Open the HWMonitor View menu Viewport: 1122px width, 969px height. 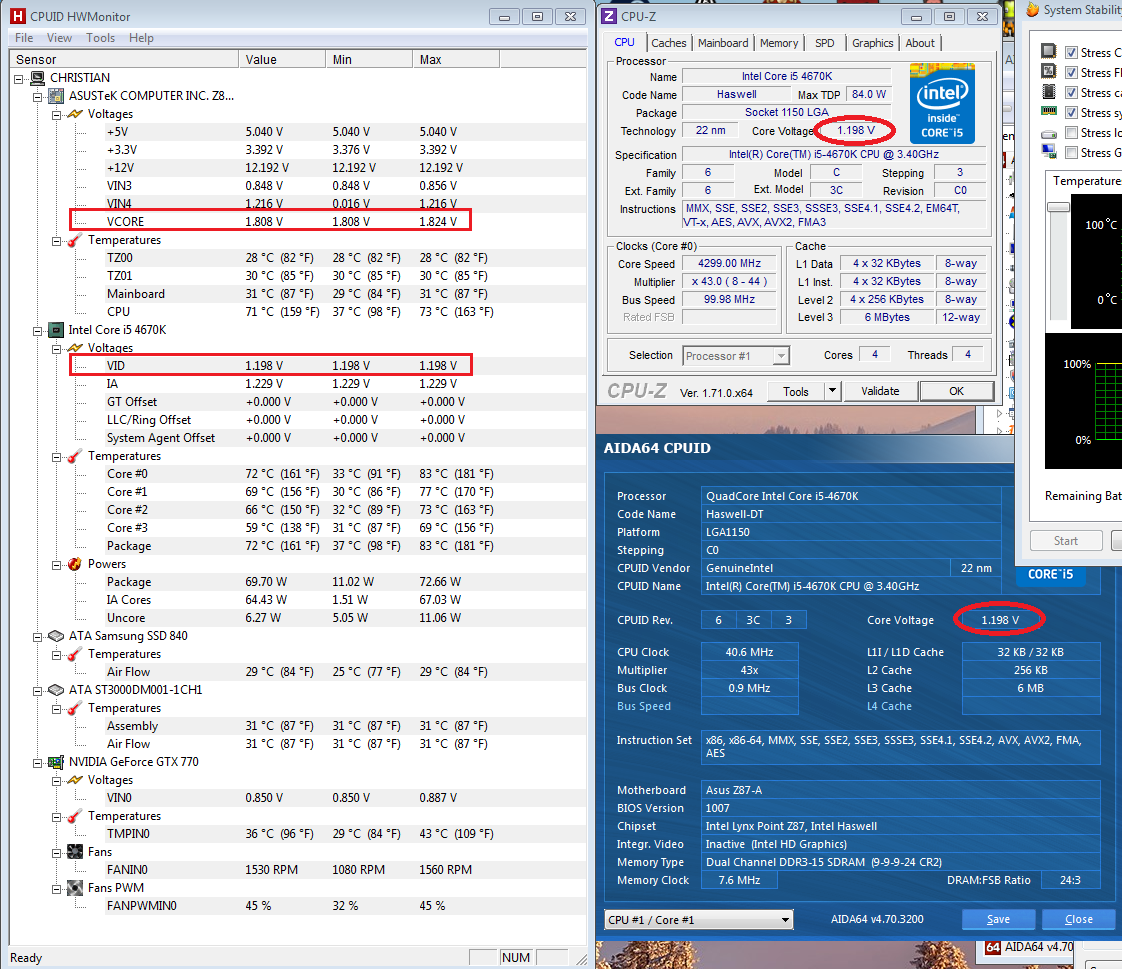[x=59, y=38]
